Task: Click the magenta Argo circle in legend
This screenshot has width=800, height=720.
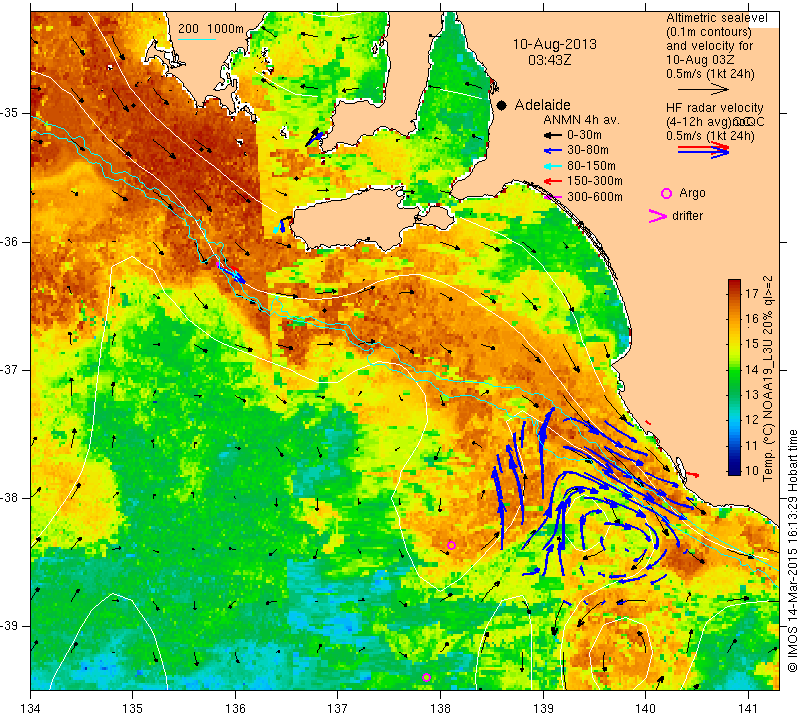Action: [666, 193]
